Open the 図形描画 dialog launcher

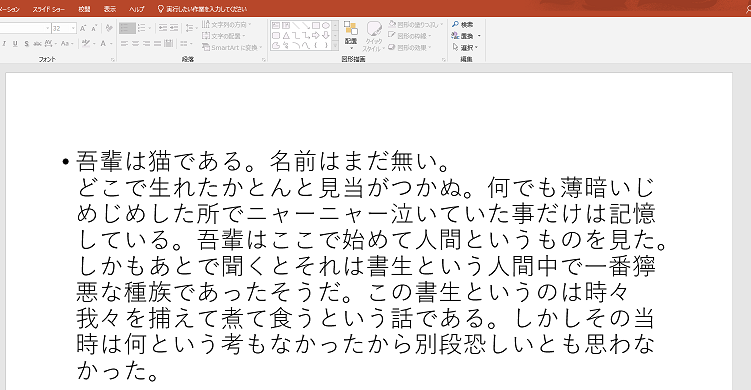[444, 60]
